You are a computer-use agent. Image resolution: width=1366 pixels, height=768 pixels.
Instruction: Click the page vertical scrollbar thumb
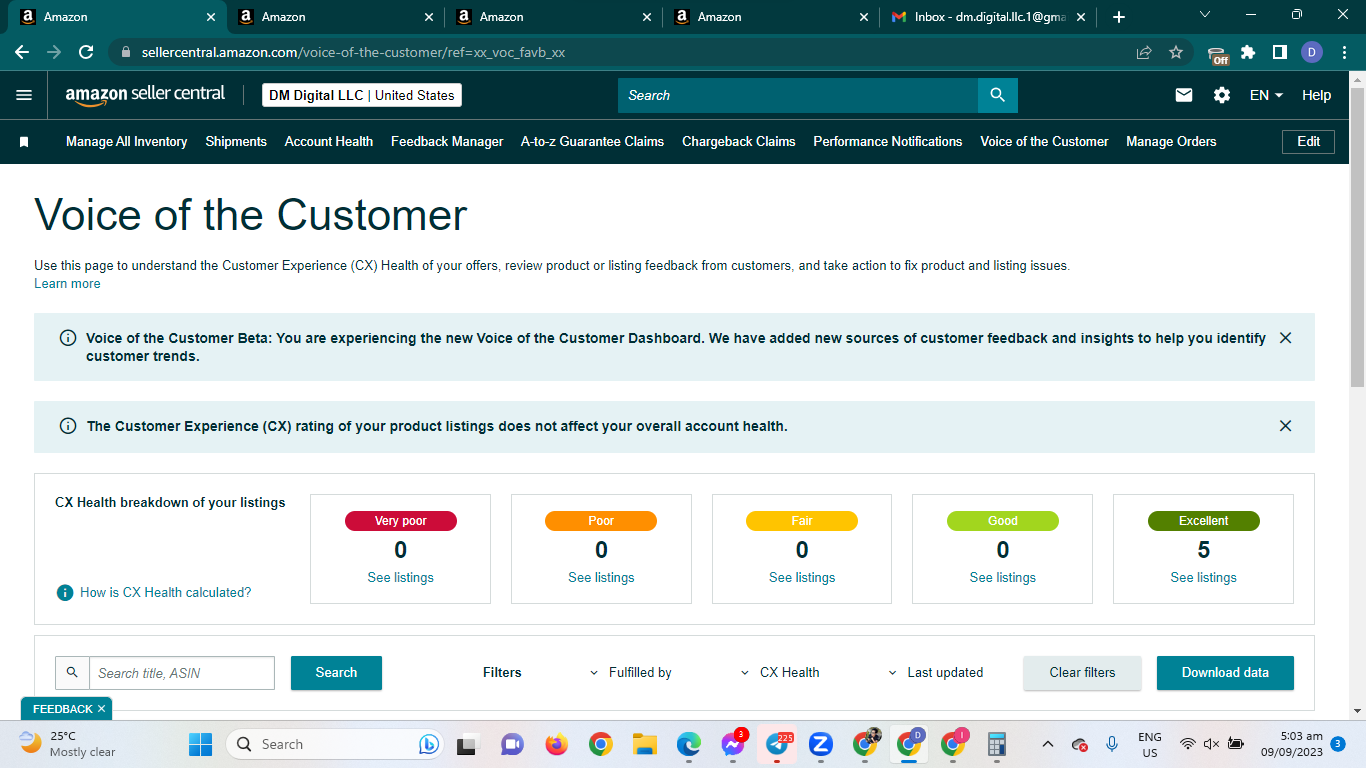coord(1357,236)
